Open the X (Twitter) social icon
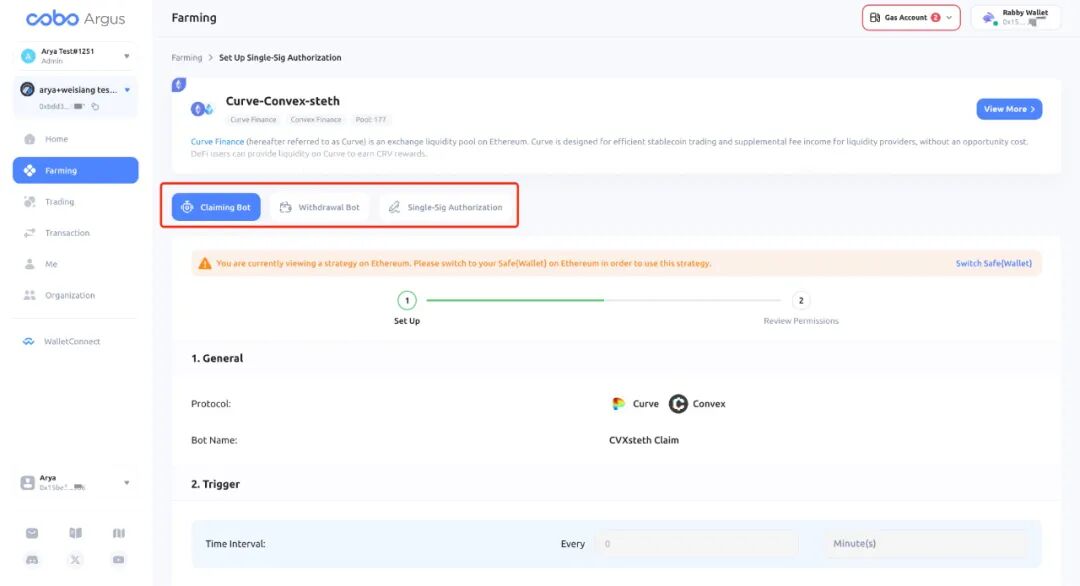The image size is (1080, 586). pyautogui.click(x=75, y=560)
